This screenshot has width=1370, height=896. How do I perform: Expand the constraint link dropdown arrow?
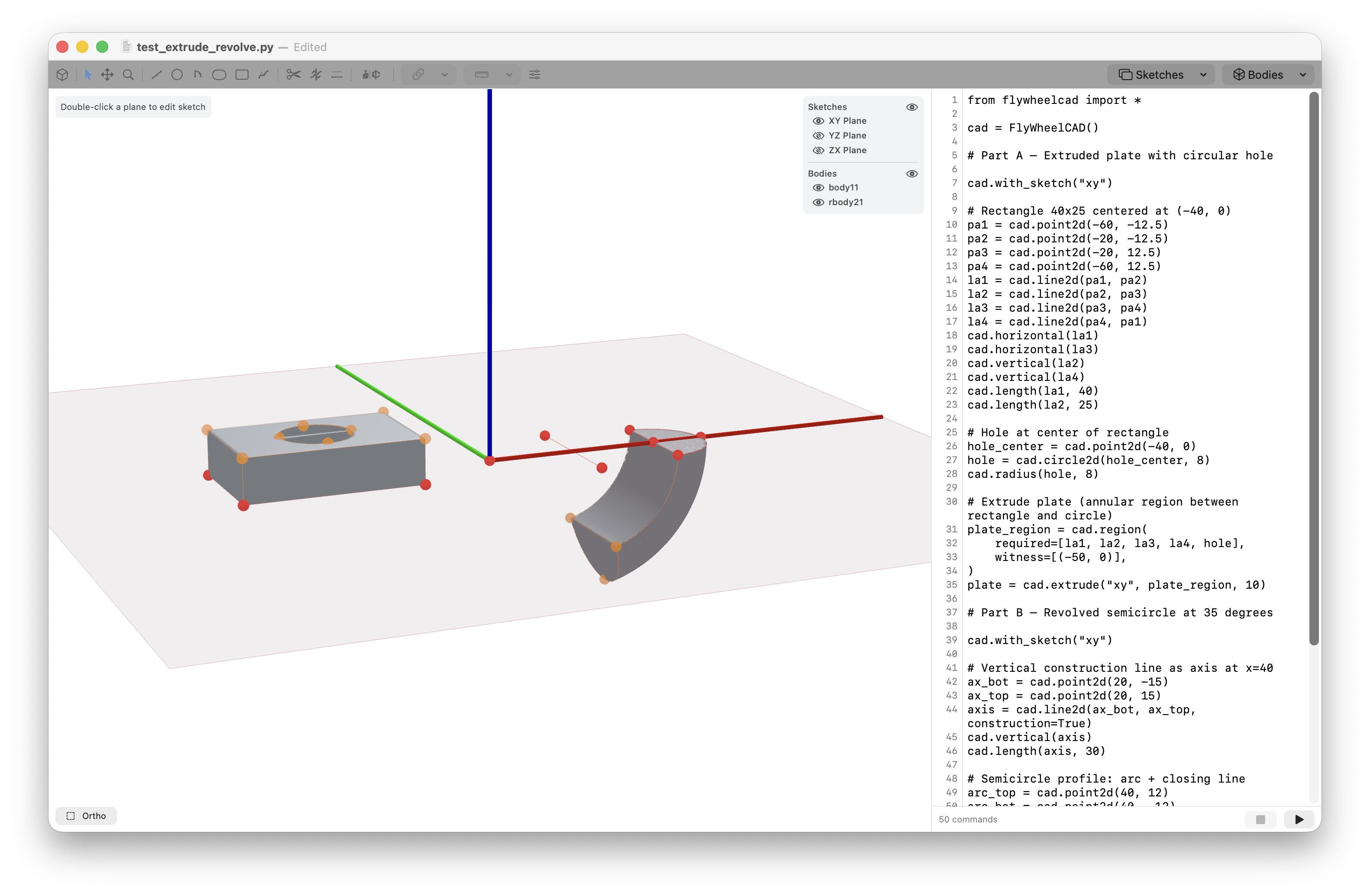[x=444, y=75]
